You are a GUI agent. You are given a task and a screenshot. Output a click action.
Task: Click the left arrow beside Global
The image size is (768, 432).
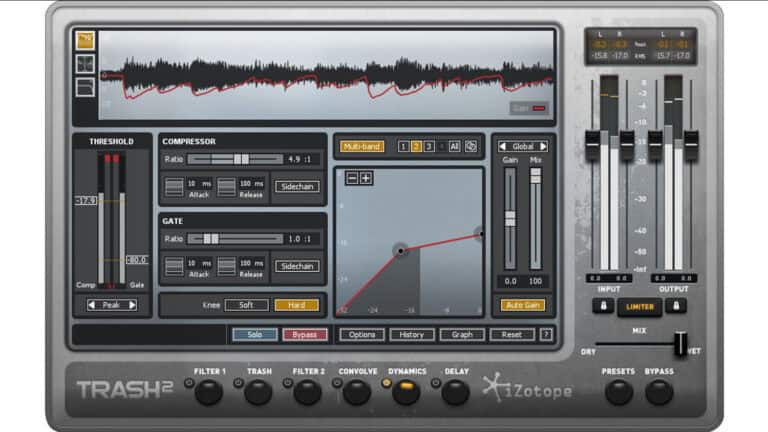pyautogui.click(x=502, y=146)
